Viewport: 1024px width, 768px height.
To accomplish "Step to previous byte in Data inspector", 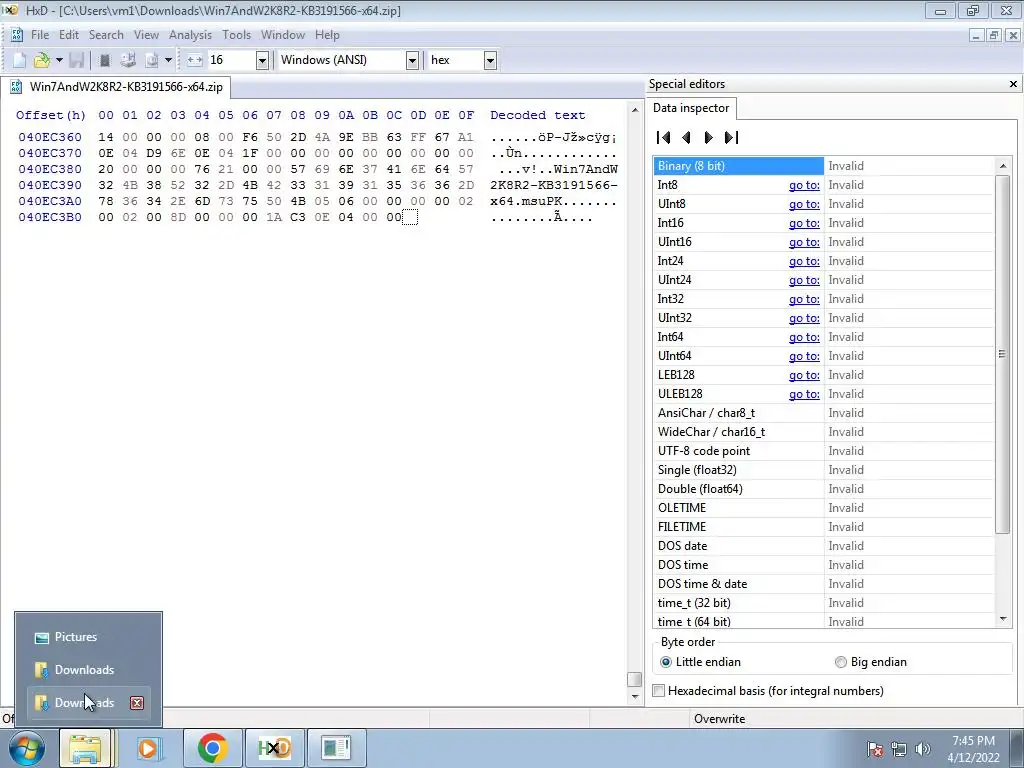I will (x=686, y=137).
